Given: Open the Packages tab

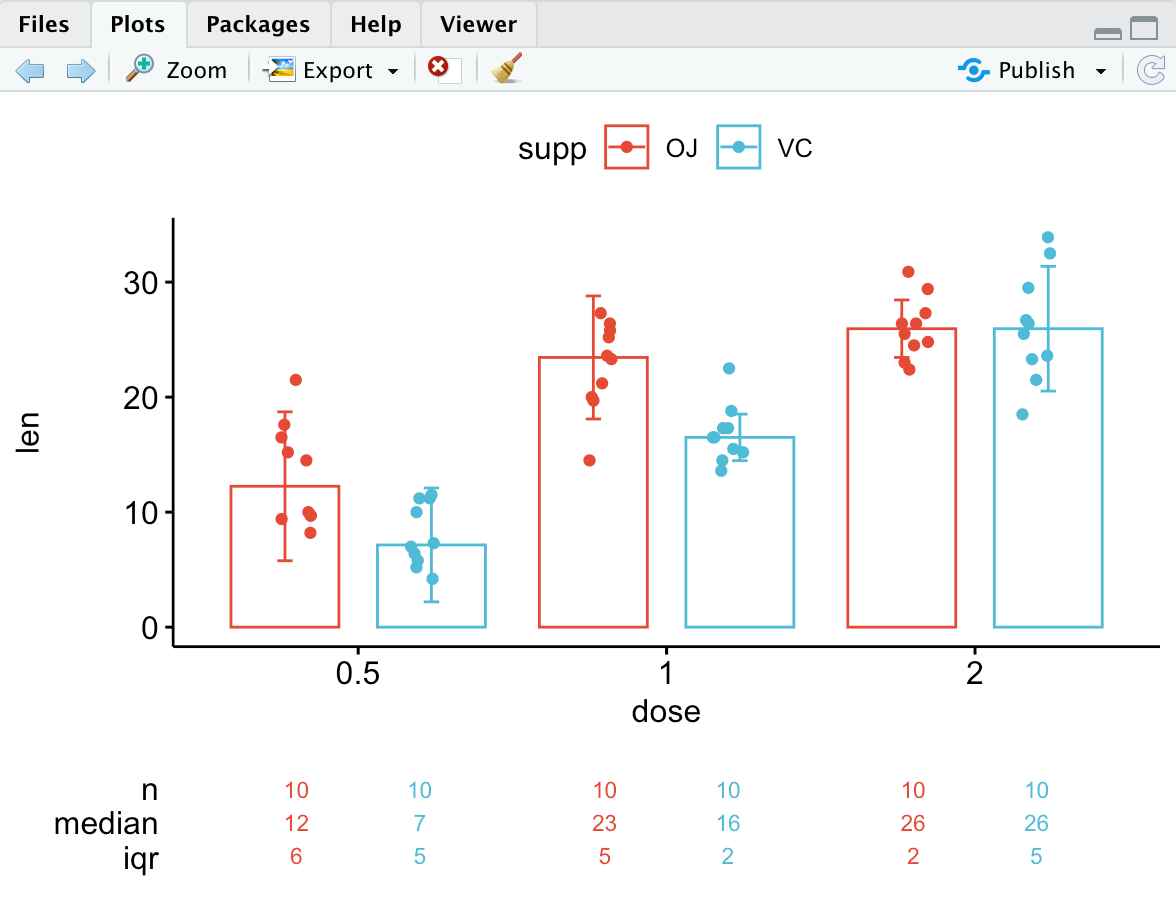Looking at the screenshot, I should 258,24.
